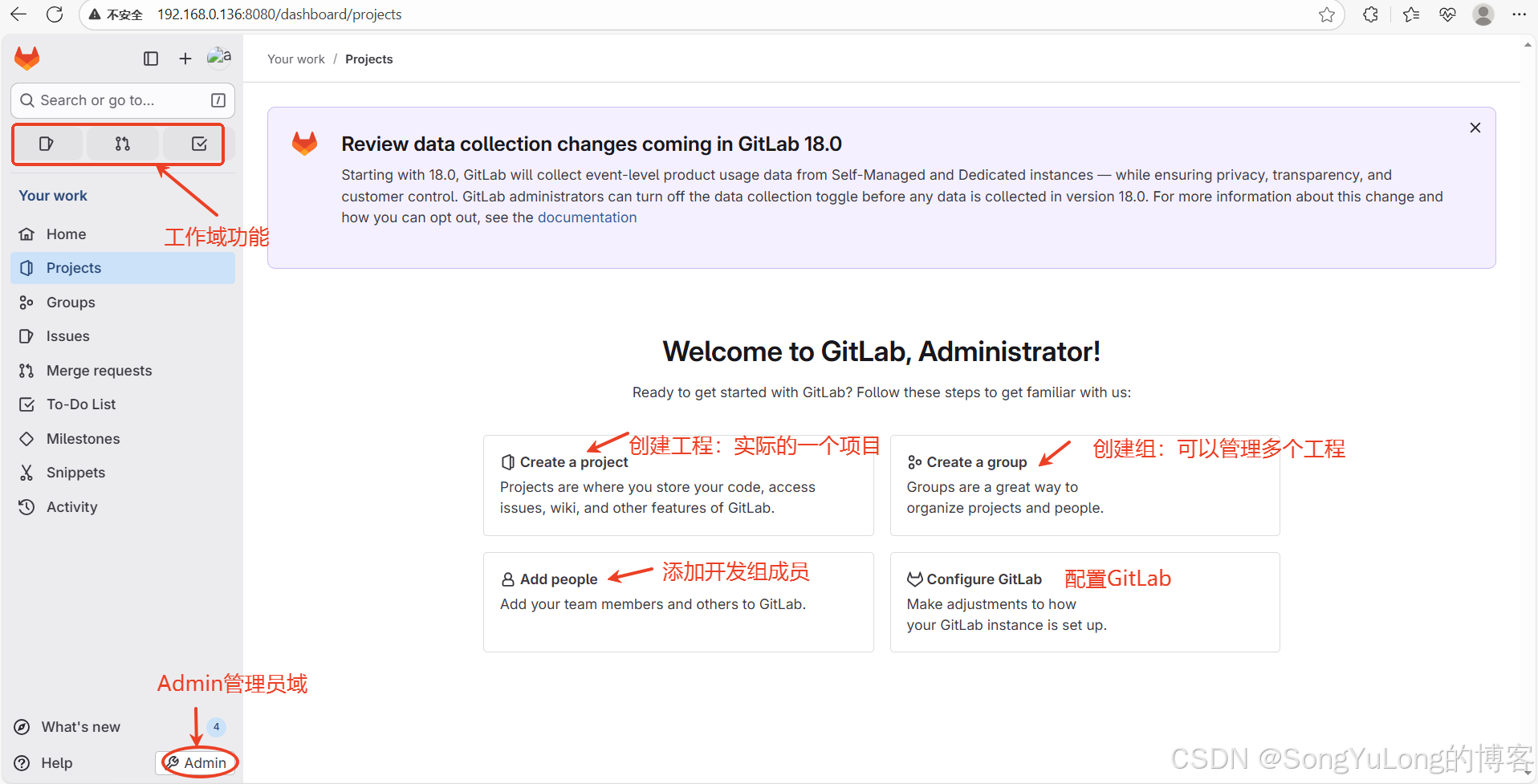This screenshot has width=1538, height=784.
Task: Select Projects in the sidebar
Action: 123,268
